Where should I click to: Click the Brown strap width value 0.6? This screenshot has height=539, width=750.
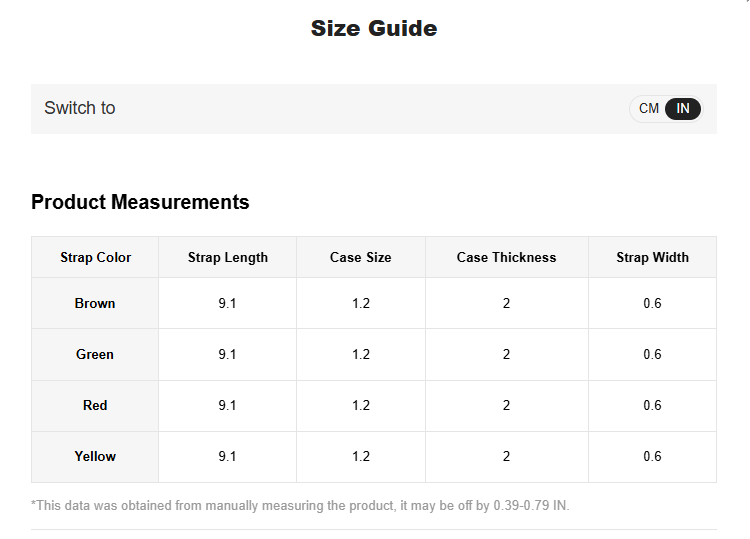click(652, 303)
